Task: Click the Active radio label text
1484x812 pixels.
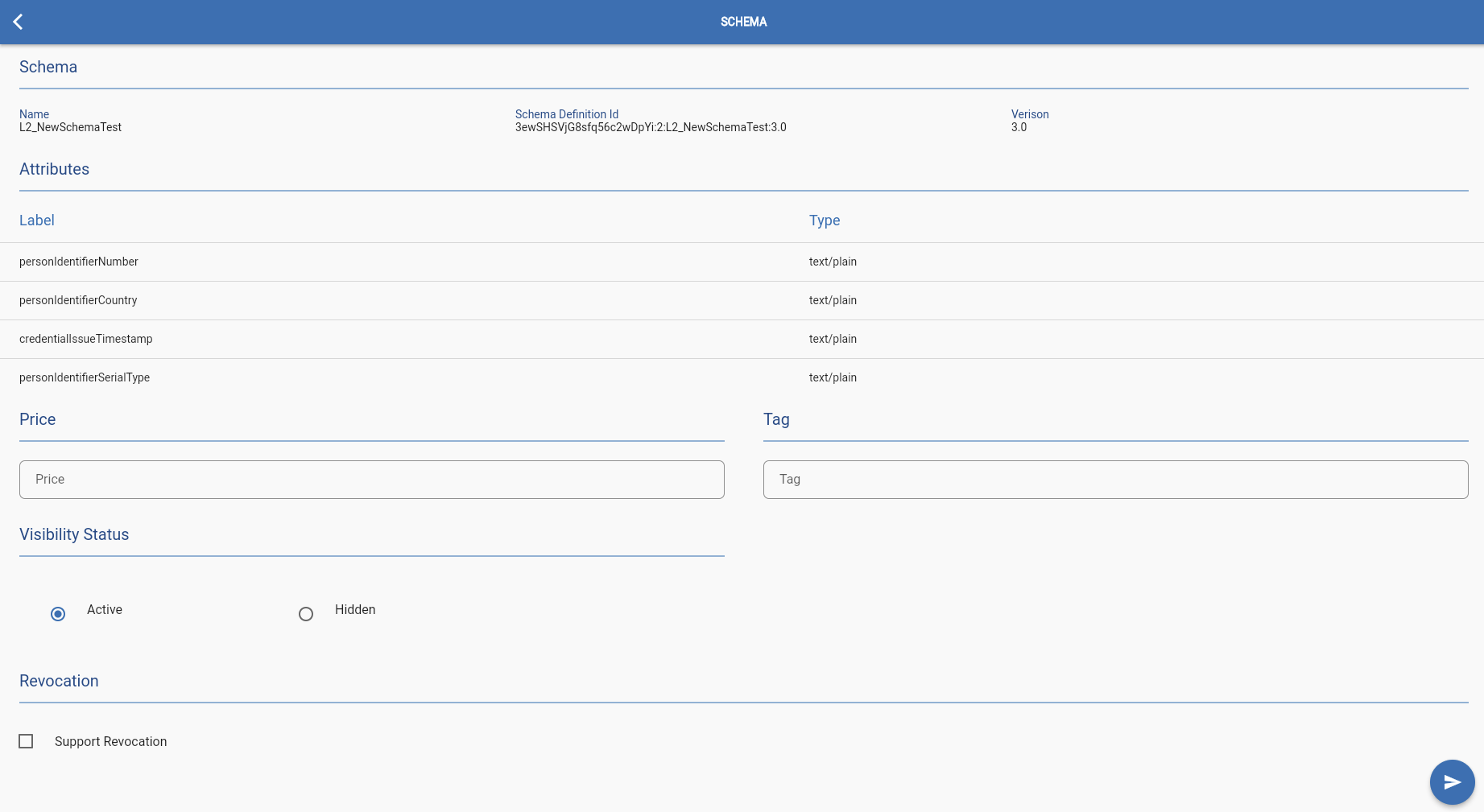Action: (x=105, y=610)
